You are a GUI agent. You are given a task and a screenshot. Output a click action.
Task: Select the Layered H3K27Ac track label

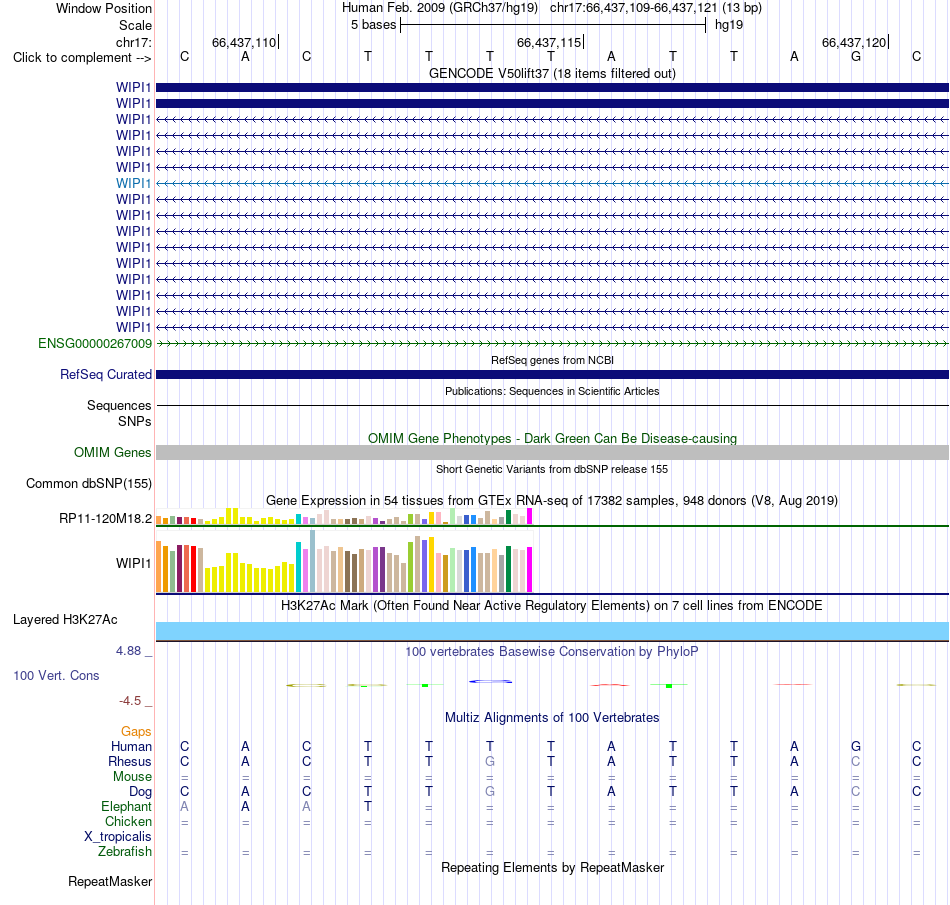tap(65, 620)
